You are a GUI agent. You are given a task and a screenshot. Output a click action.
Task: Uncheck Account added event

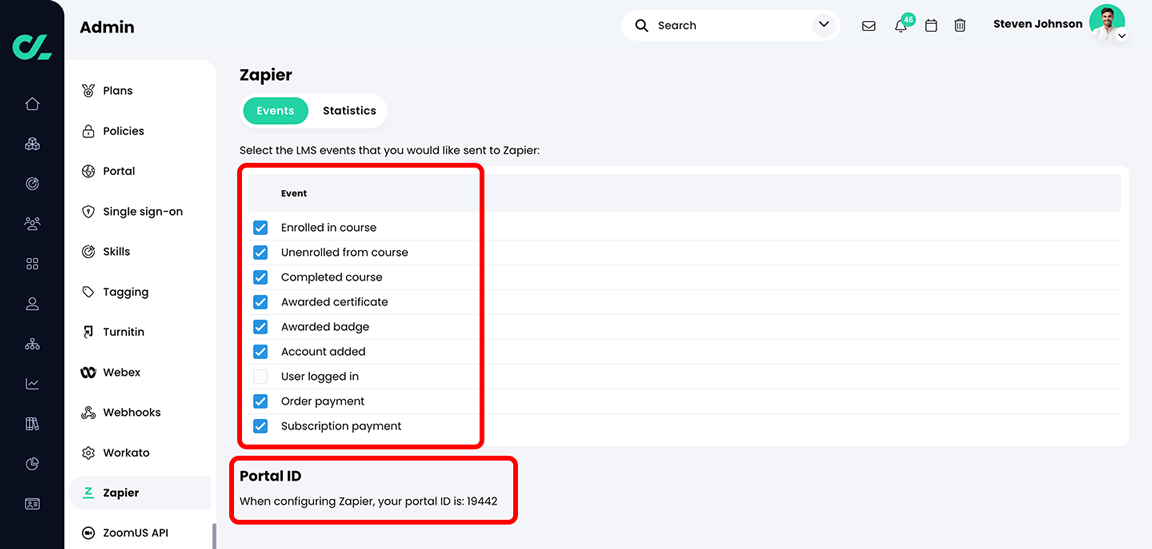point(260,351)
